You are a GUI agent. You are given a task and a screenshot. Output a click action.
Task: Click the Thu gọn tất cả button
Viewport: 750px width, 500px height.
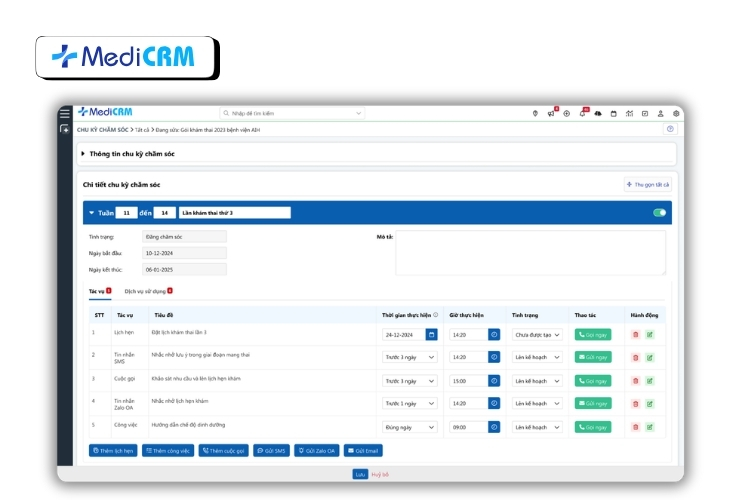pos(648,184)
